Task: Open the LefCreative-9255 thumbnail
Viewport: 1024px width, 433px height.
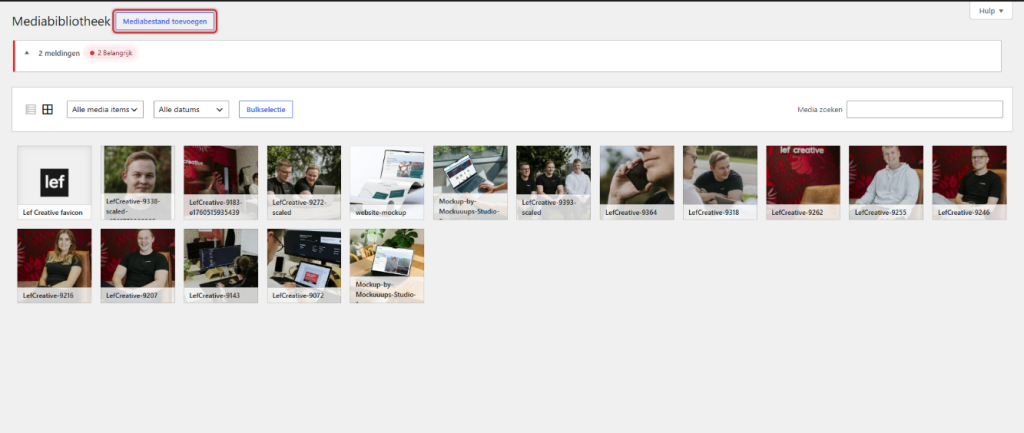Action: coord(886,182)
